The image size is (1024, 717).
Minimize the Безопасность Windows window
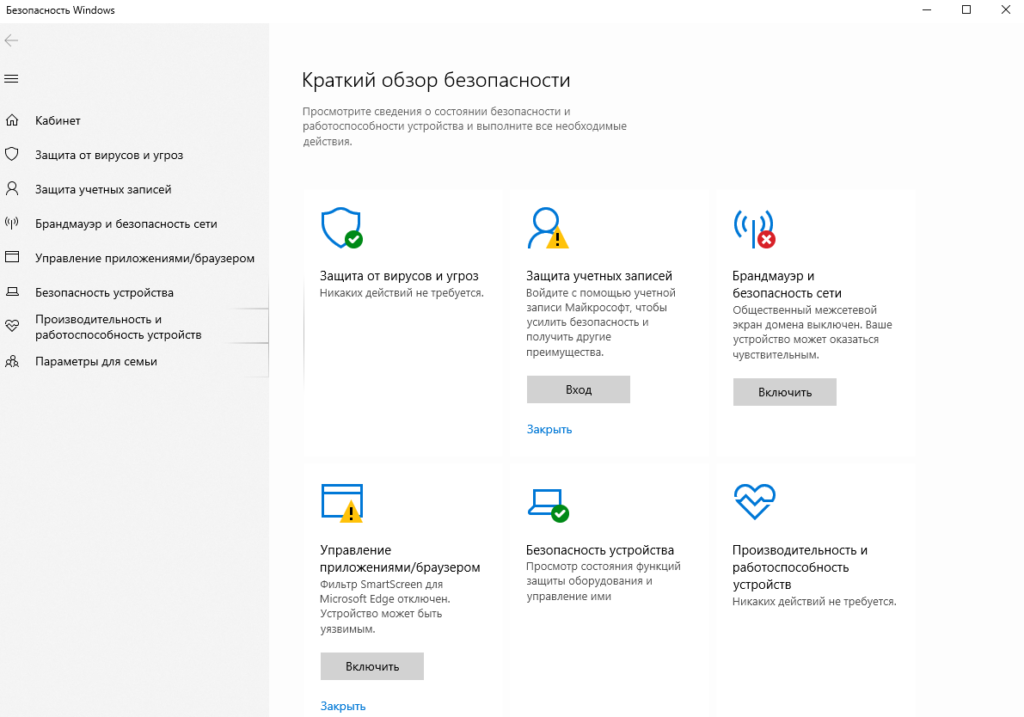927,10
